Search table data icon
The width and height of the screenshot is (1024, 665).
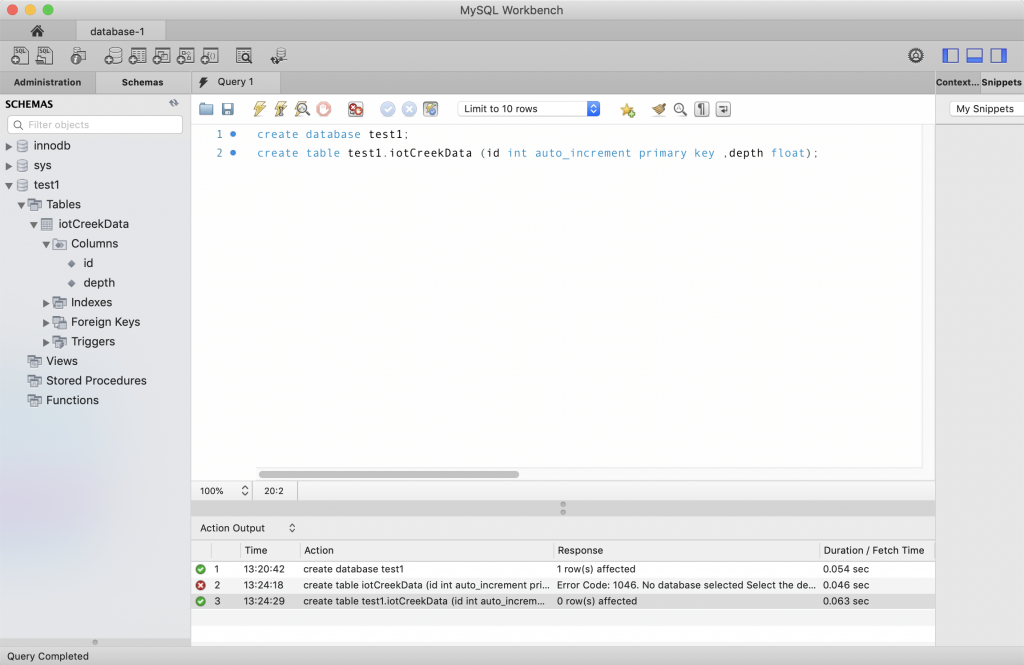[244, 56]
